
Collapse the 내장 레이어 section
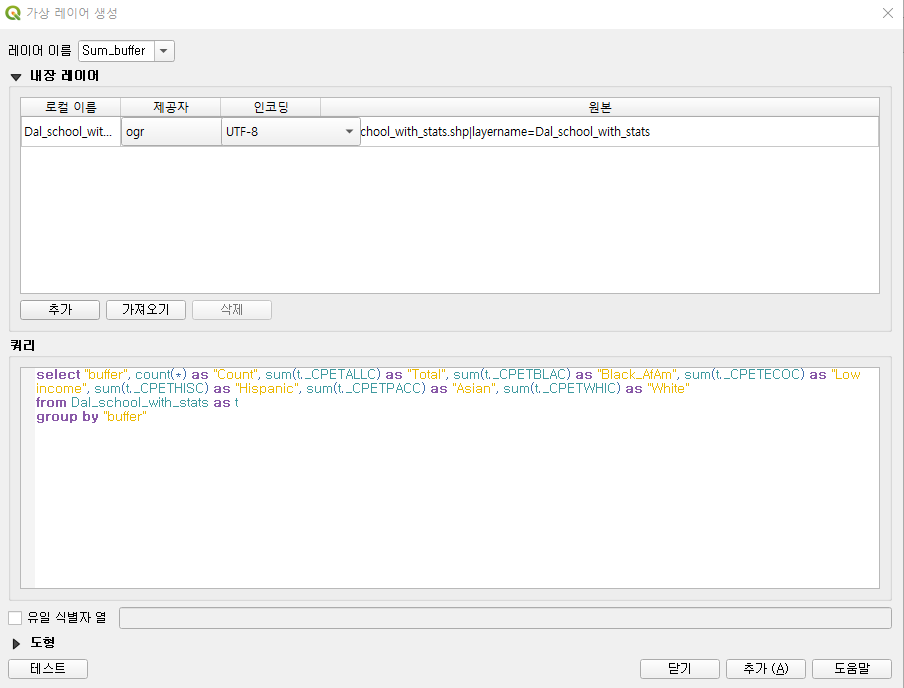(x=16, y=76)
